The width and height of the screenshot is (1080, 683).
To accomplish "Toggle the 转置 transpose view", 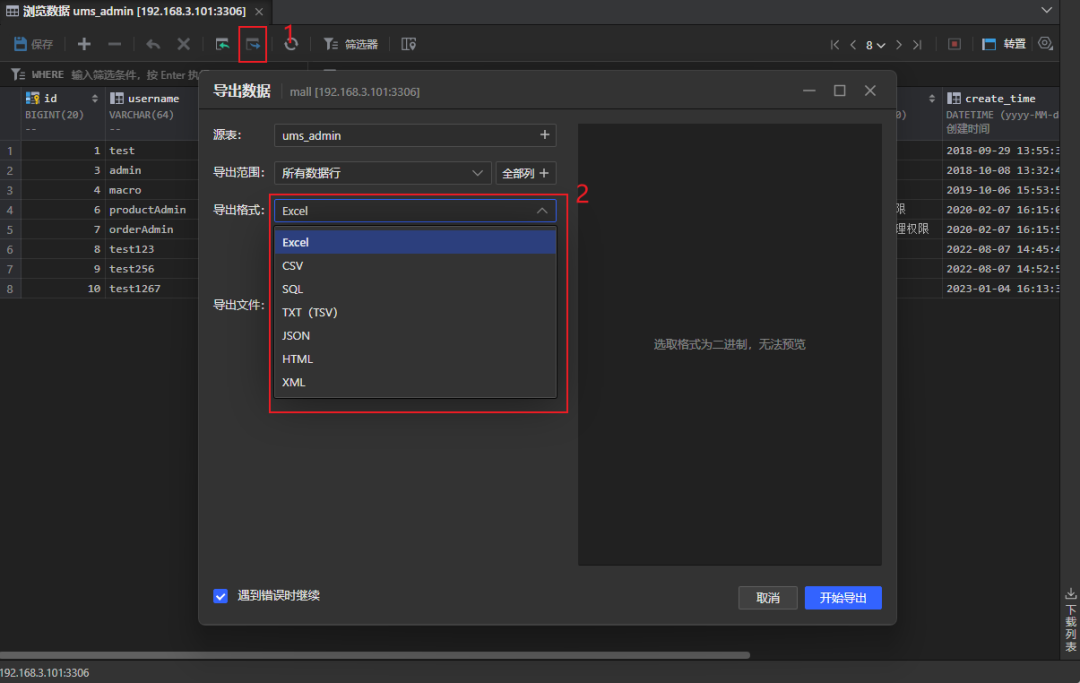I will click(x=1004, y=44).
